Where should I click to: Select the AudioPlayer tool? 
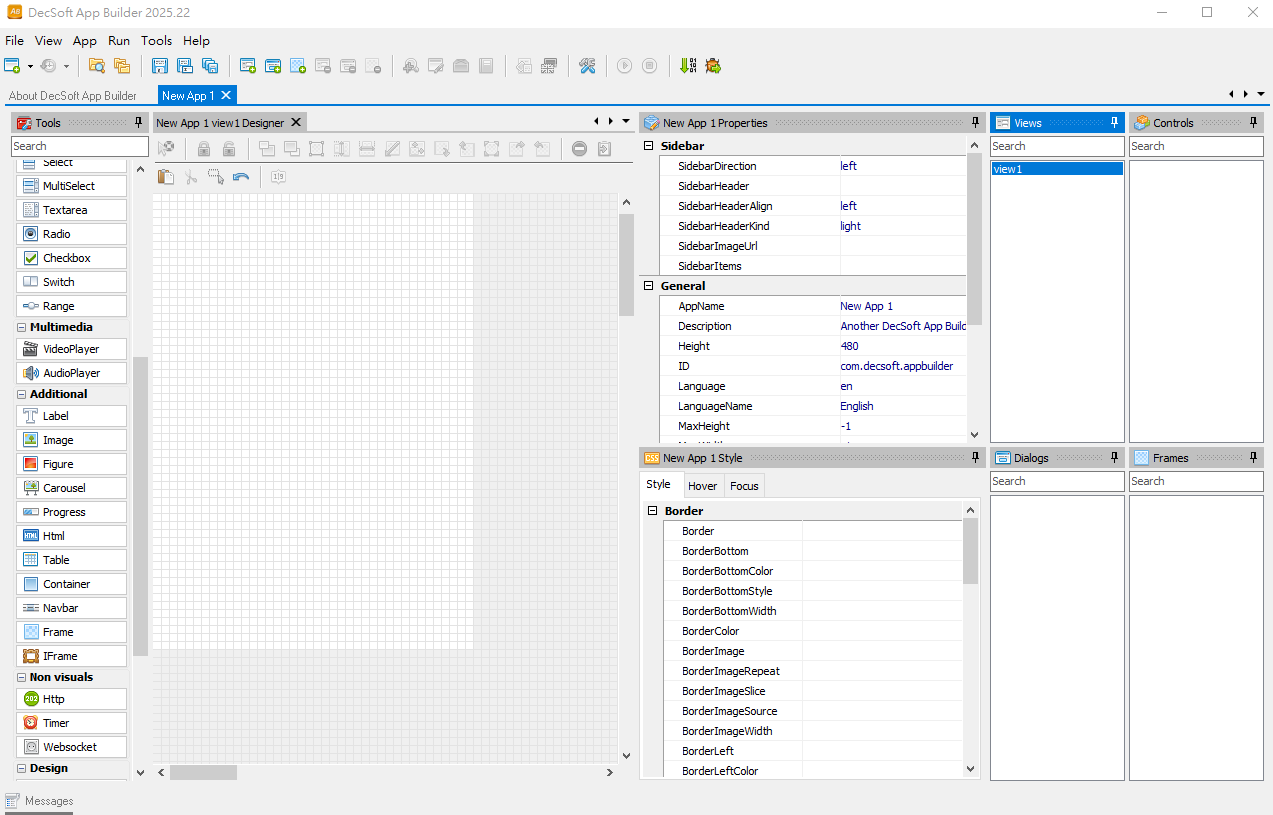tap(72, 373)
